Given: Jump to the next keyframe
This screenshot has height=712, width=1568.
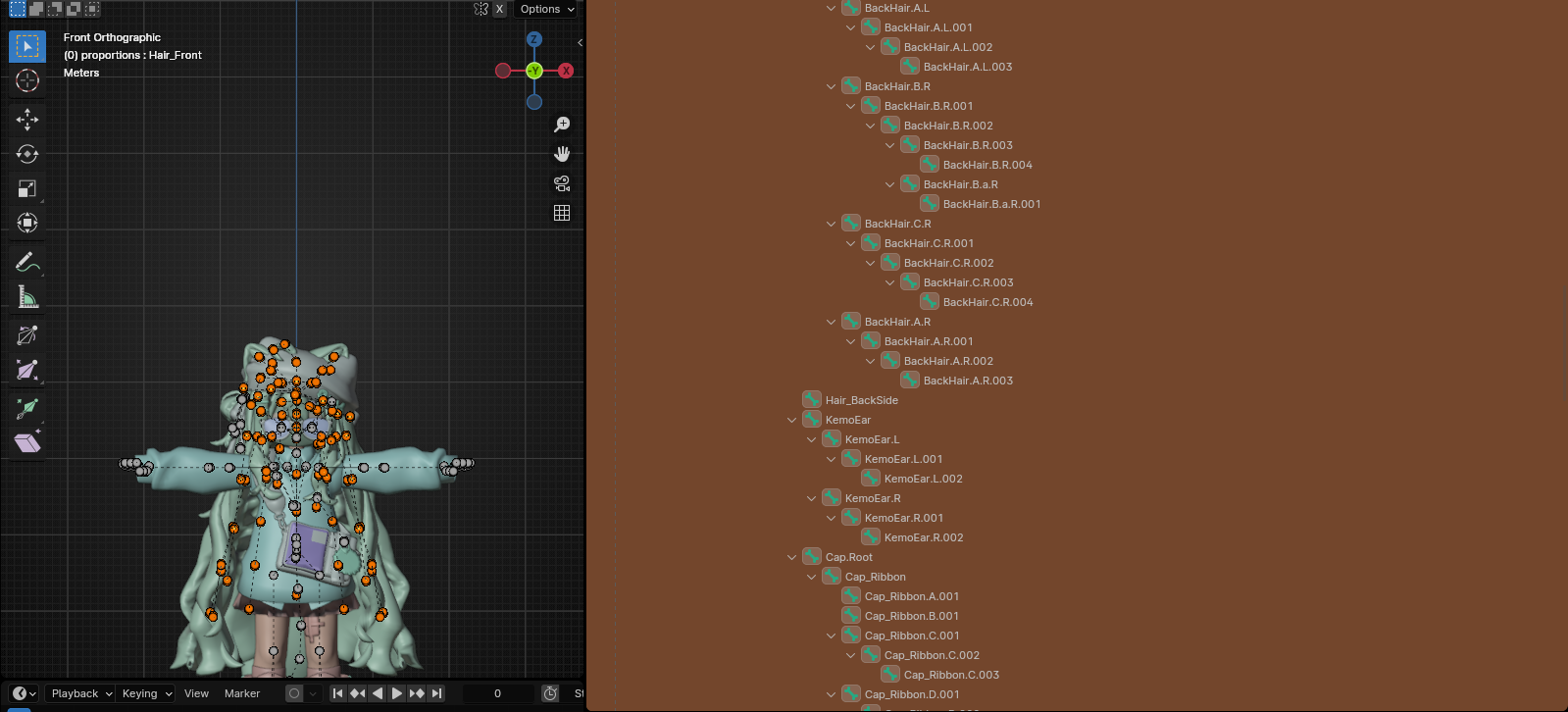Looking at the screenshot, I should 417,693.
